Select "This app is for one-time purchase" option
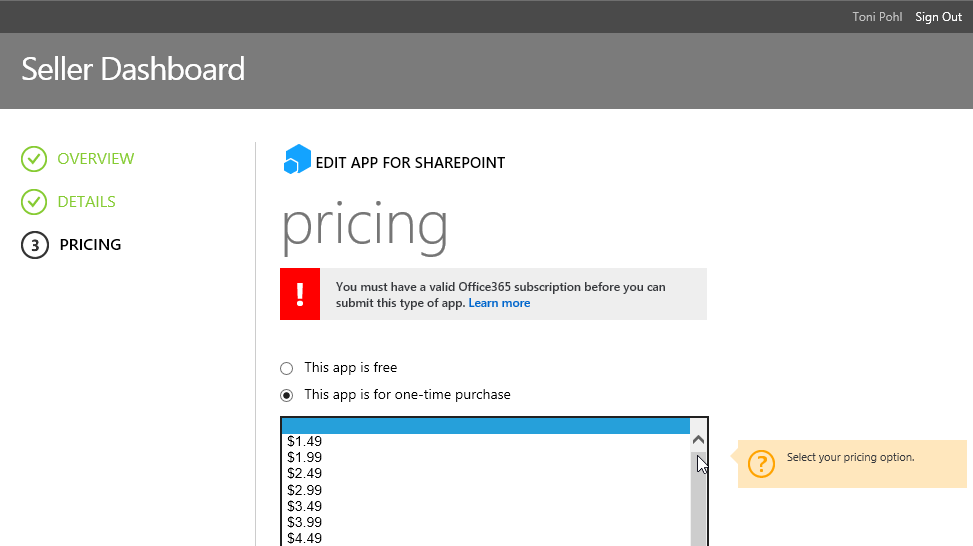973x546 pixels. point(287,395)
